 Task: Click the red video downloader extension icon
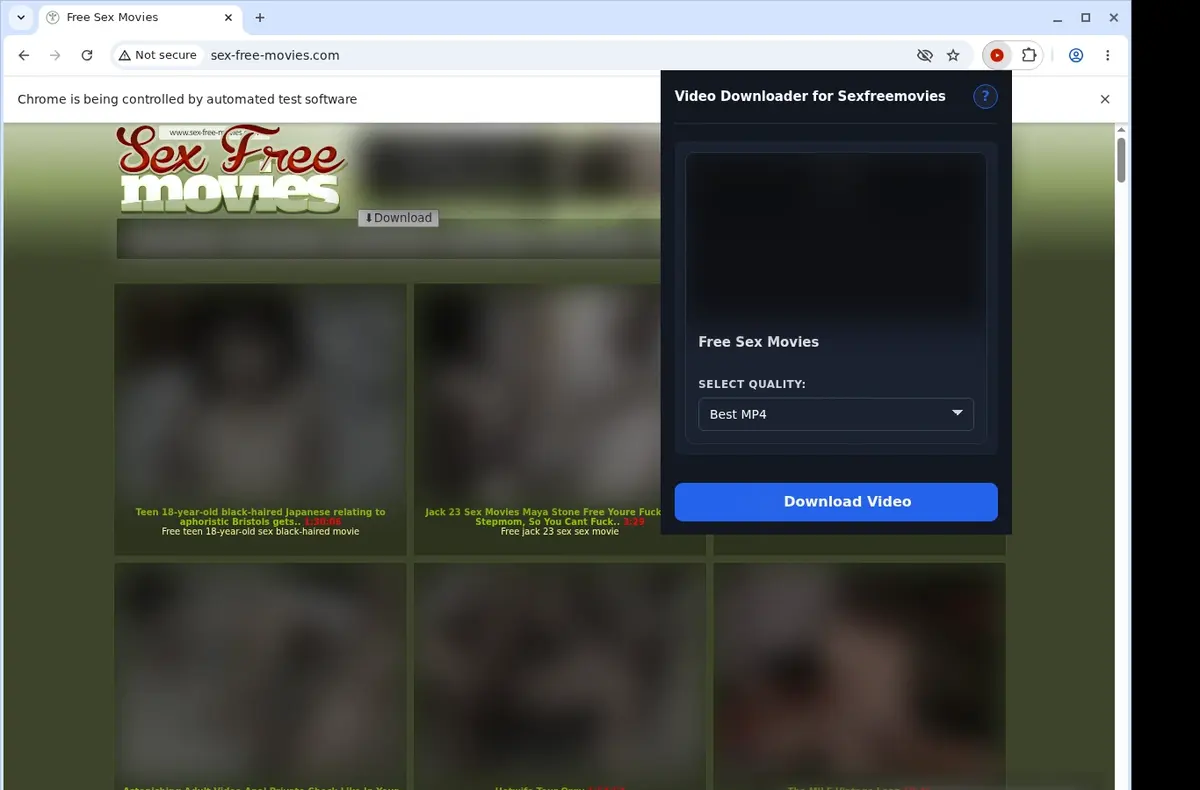tap(997, 55)
